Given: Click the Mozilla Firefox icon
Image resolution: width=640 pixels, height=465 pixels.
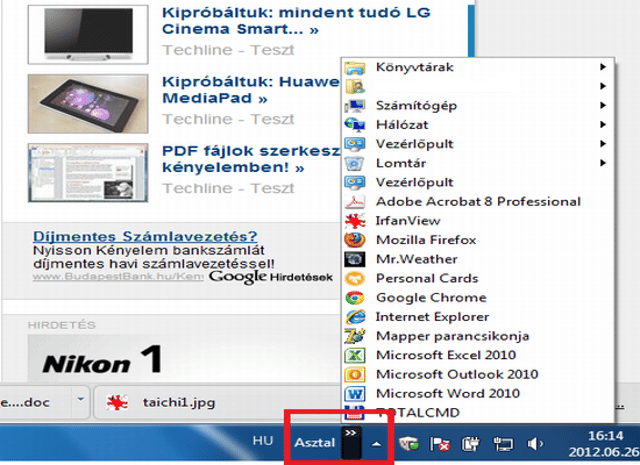Looking at the screenshot, I should pyautogui.click(x=355, y=240).
